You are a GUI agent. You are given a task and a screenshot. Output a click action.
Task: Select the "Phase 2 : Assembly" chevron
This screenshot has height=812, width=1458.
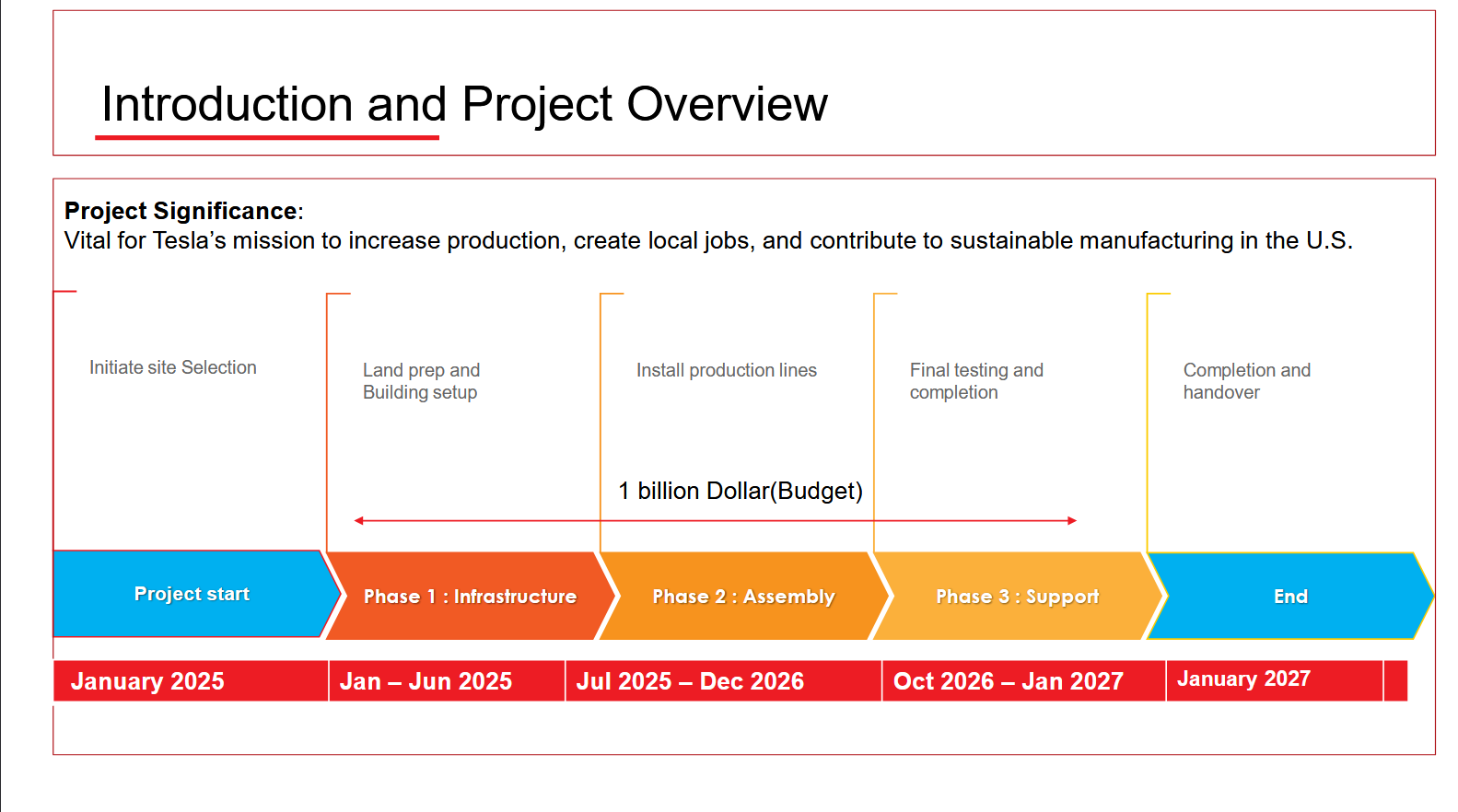click(743, 597)
